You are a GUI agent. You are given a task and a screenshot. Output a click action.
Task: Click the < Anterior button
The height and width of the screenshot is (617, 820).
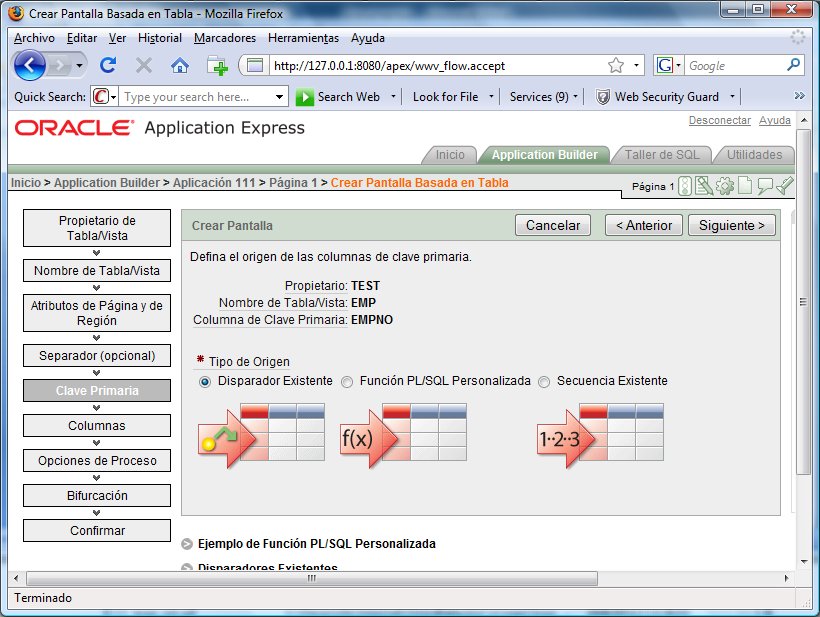coord(644,225)
